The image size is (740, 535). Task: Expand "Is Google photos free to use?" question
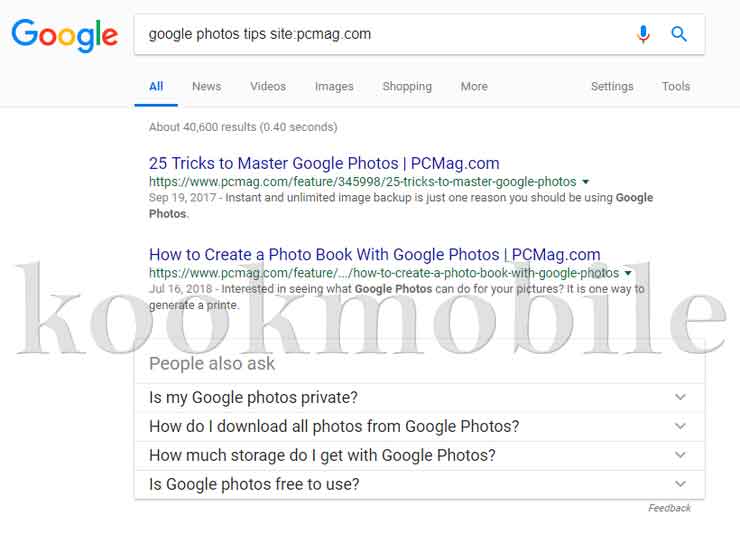coord(420,484)
